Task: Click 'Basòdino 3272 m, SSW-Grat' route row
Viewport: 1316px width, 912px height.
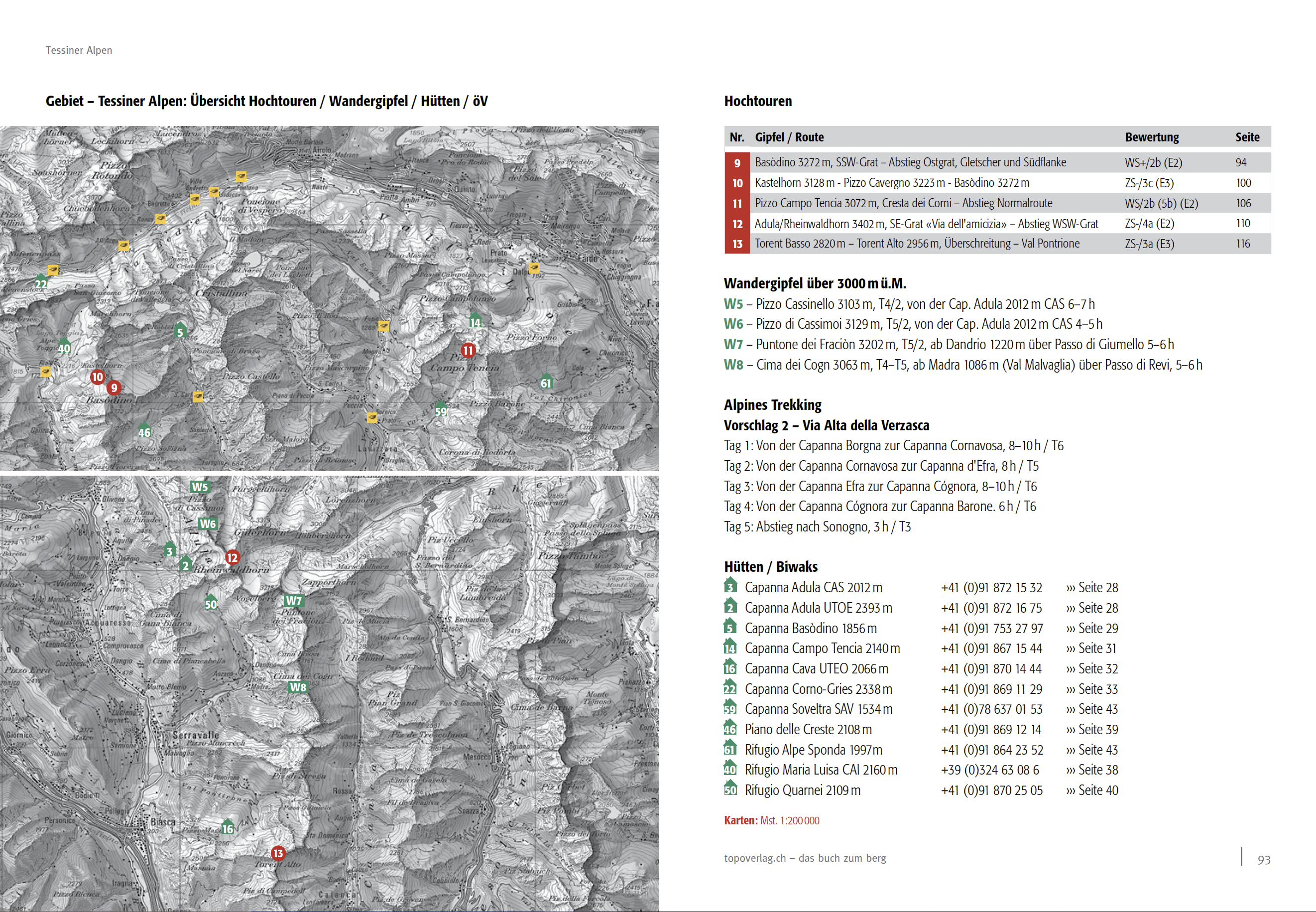Action: click(x=998, y=162)
